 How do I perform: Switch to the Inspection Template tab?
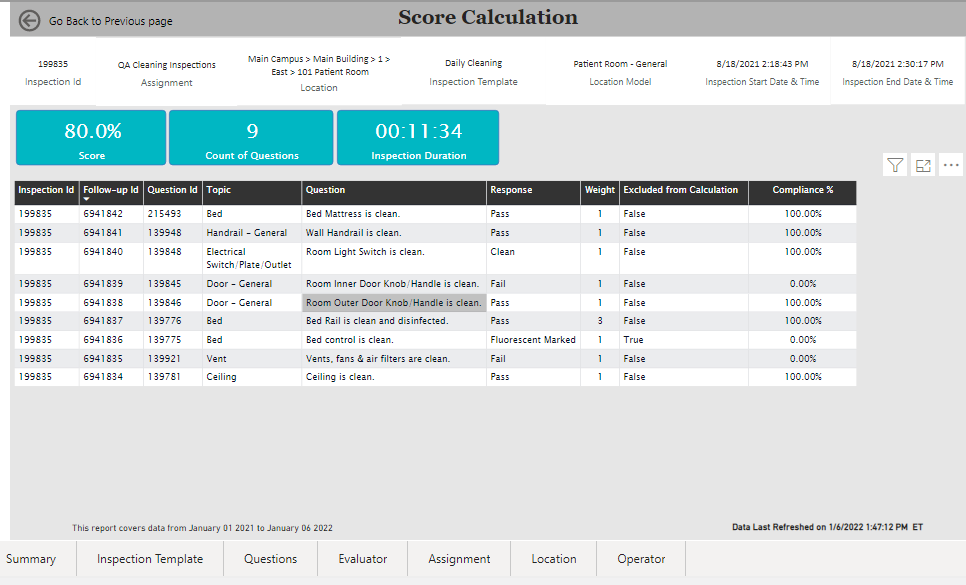coord(148,559)
